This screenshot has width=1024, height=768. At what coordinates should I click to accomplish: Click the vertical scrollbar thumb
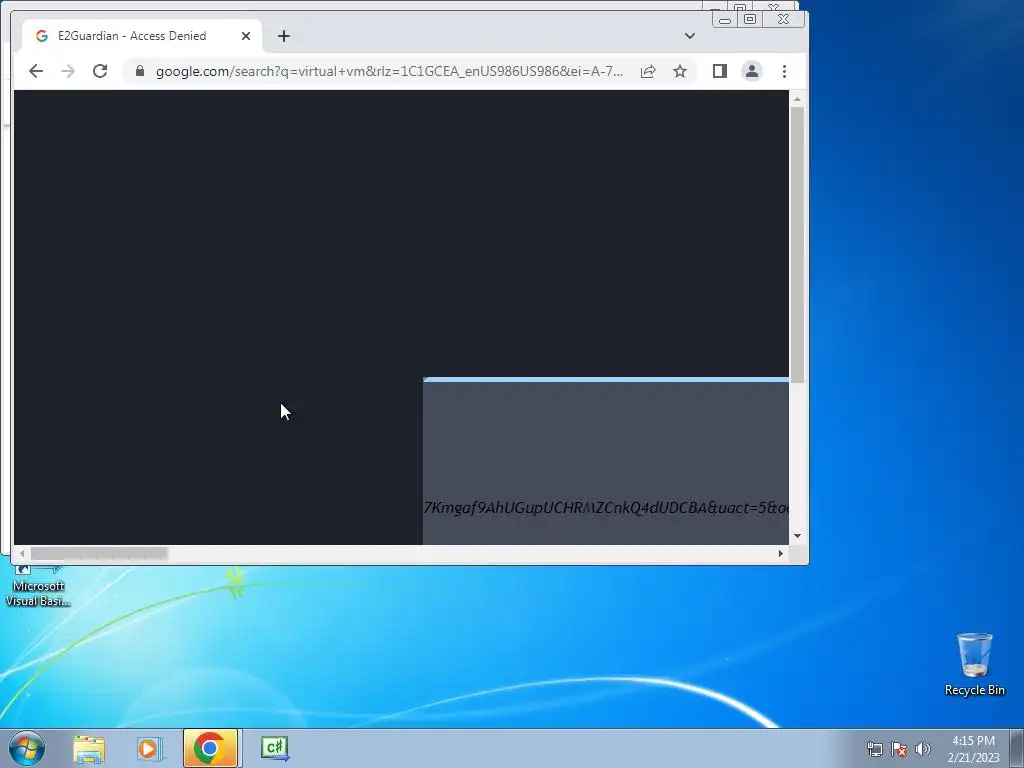(797, 244)
